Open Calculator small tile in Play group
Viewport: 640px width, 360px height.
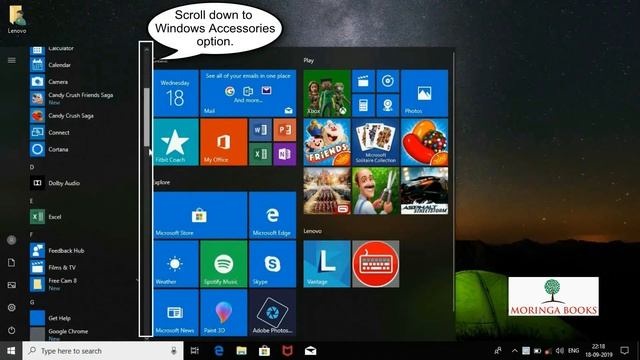click(x=363, y=105)
